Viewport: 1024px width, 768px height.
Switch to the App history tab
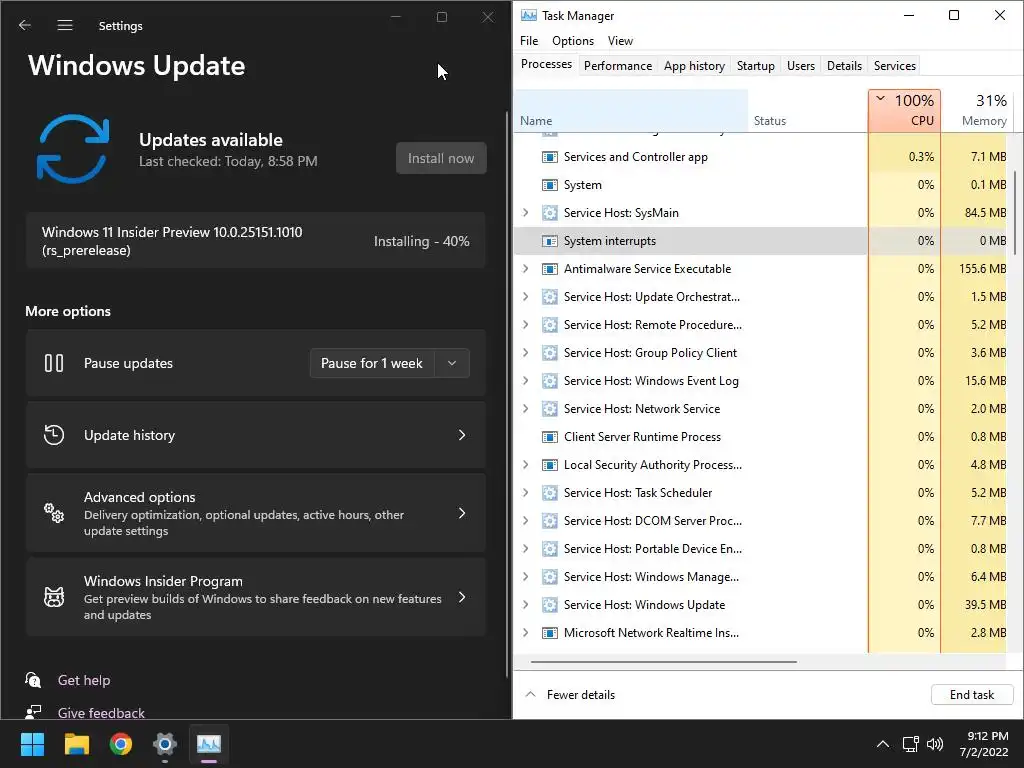[694, 65]
